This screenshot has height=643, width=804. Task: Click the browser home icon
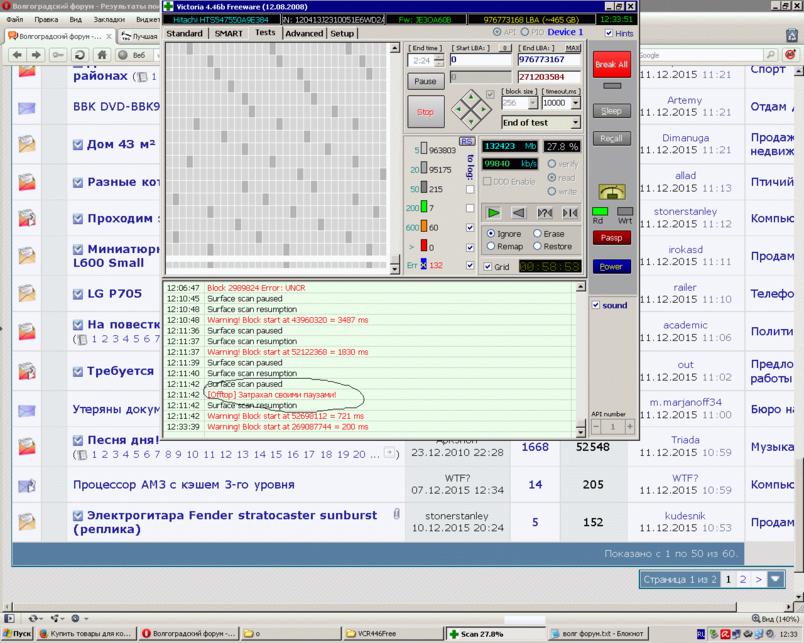click(x=103, y=55)
